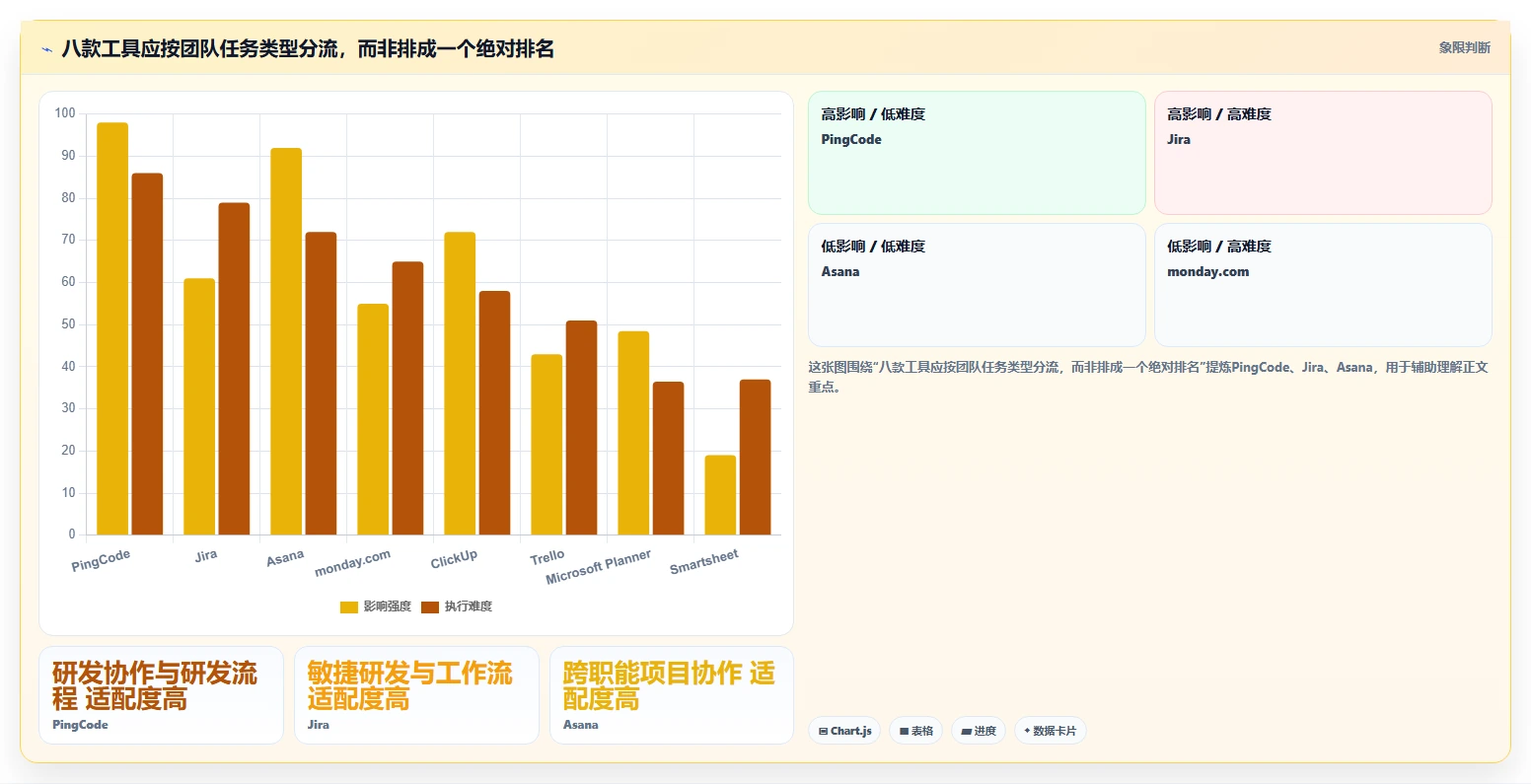
Task: Click the PingCode x-axis label
Action: (x=101, y=560)
